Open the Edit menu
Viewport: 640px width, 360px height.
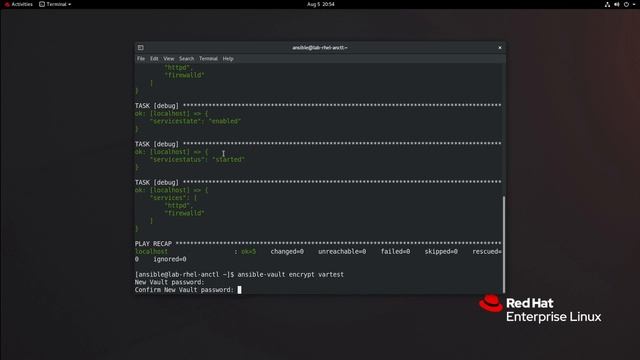pos(154,59)
